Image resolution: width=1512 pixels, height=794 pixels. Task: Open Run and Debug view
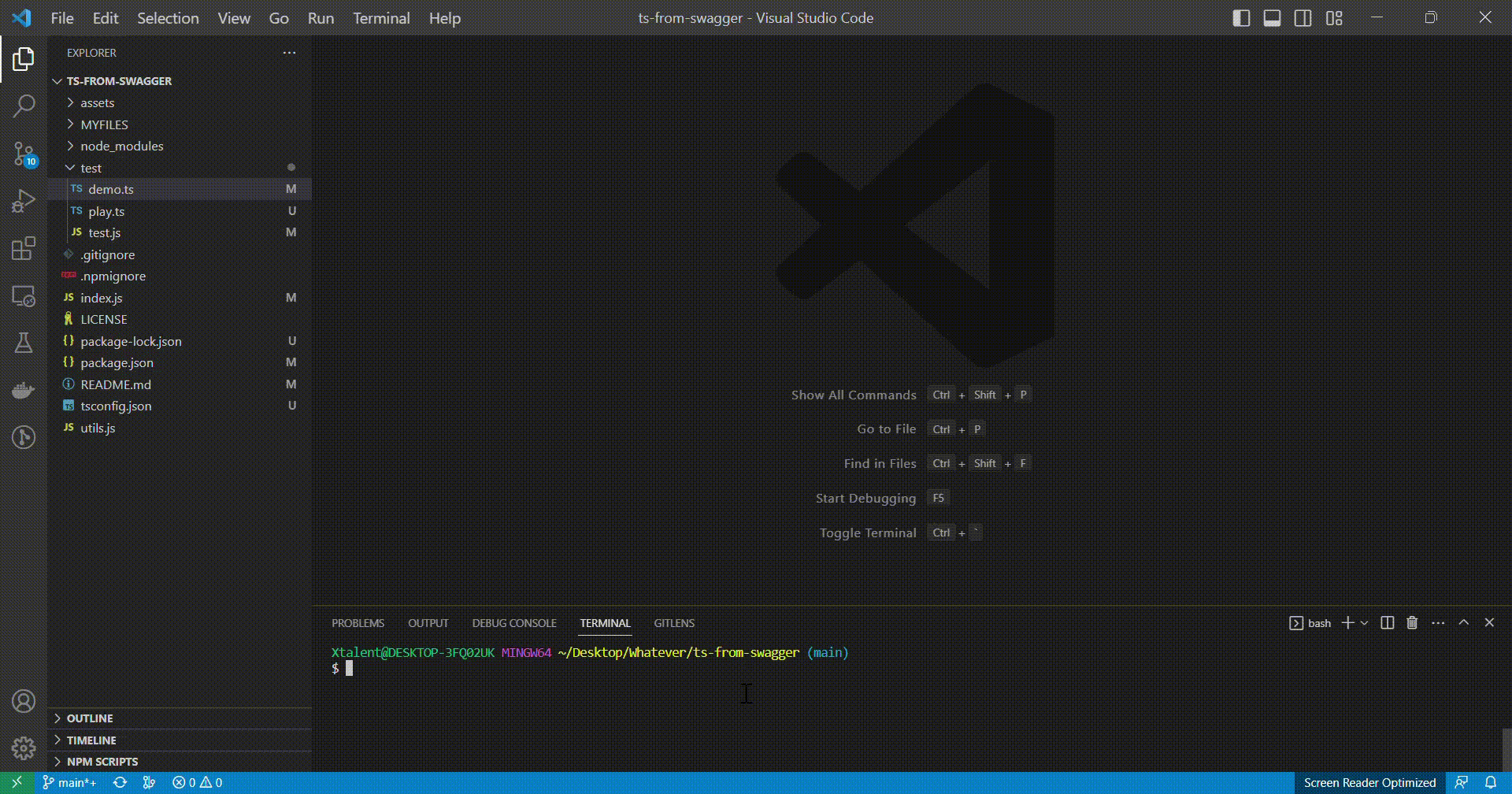(x=24, y=201)
